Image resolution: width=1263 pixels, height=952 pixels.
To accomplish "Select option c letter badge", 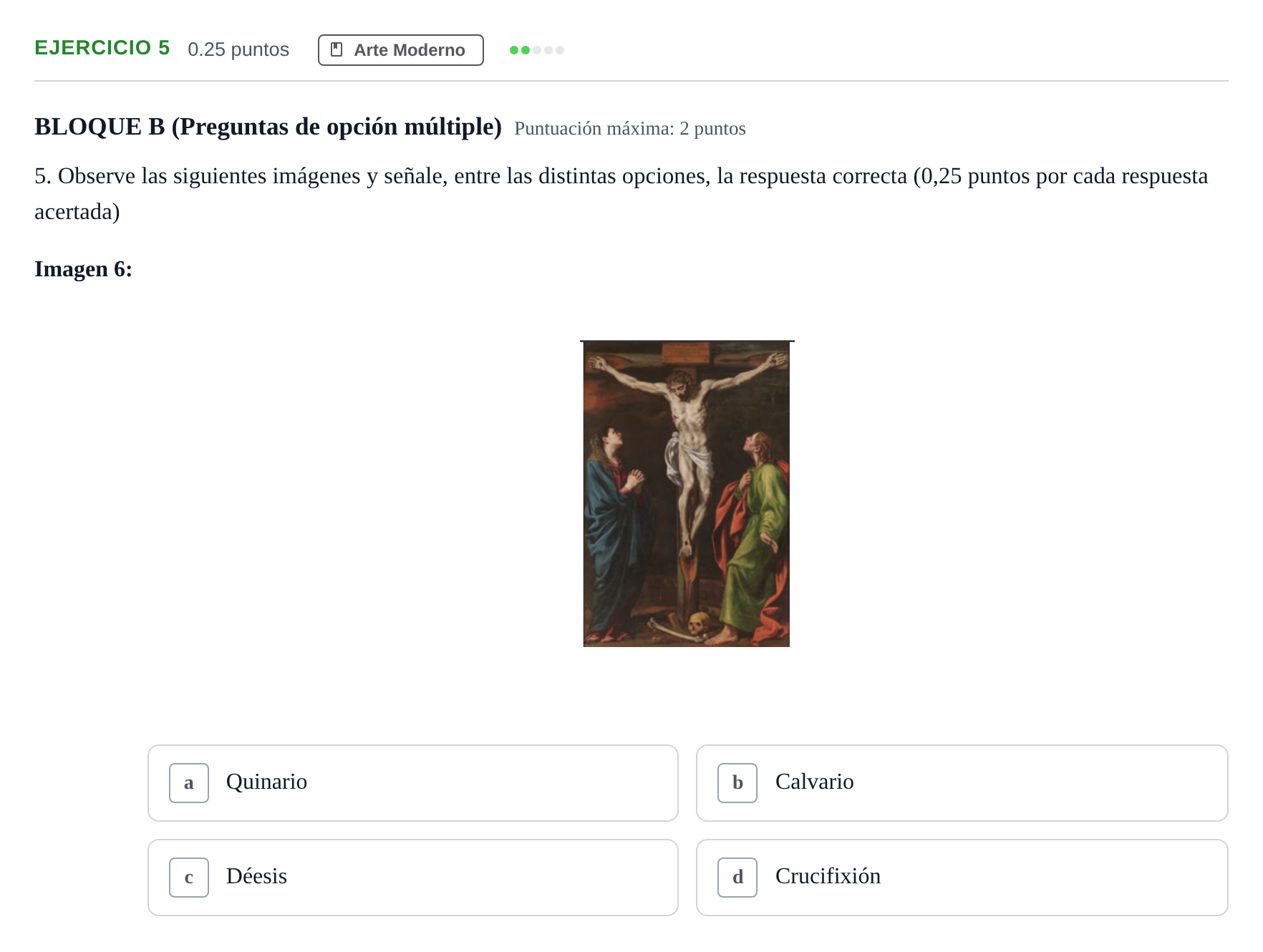I will (189, 878).
